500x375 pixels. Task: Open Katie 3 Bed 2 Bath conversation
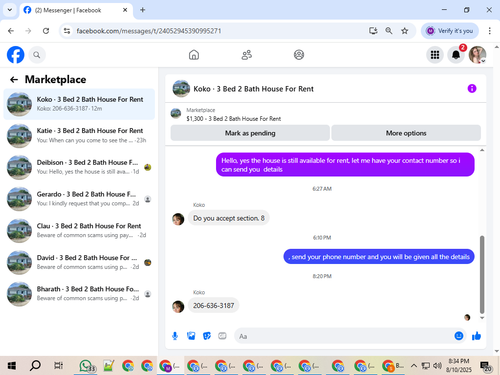(x=79, y=135)
